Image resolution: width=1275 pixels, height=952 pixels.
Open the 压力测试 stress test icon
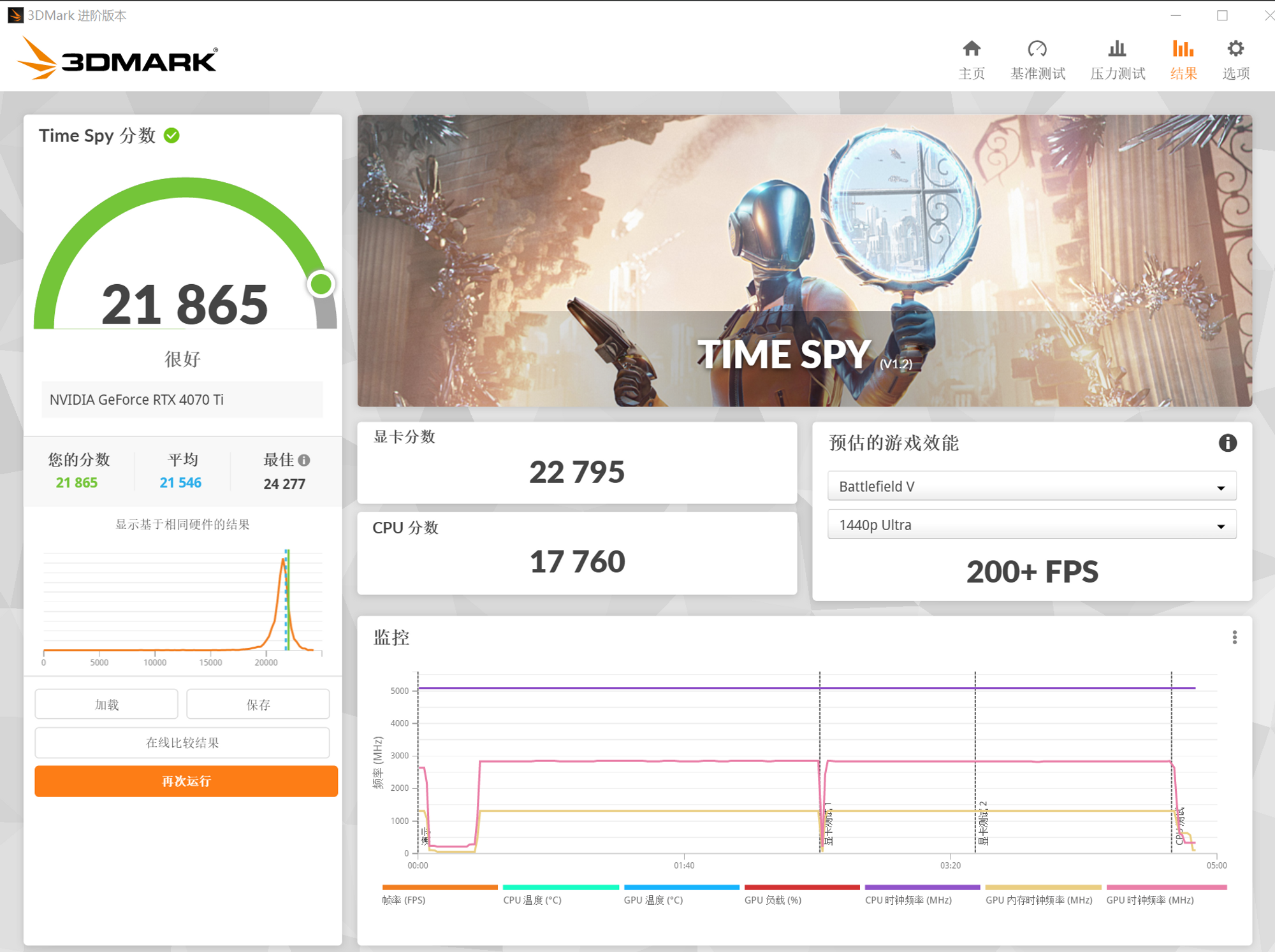tap(1117, 57)
